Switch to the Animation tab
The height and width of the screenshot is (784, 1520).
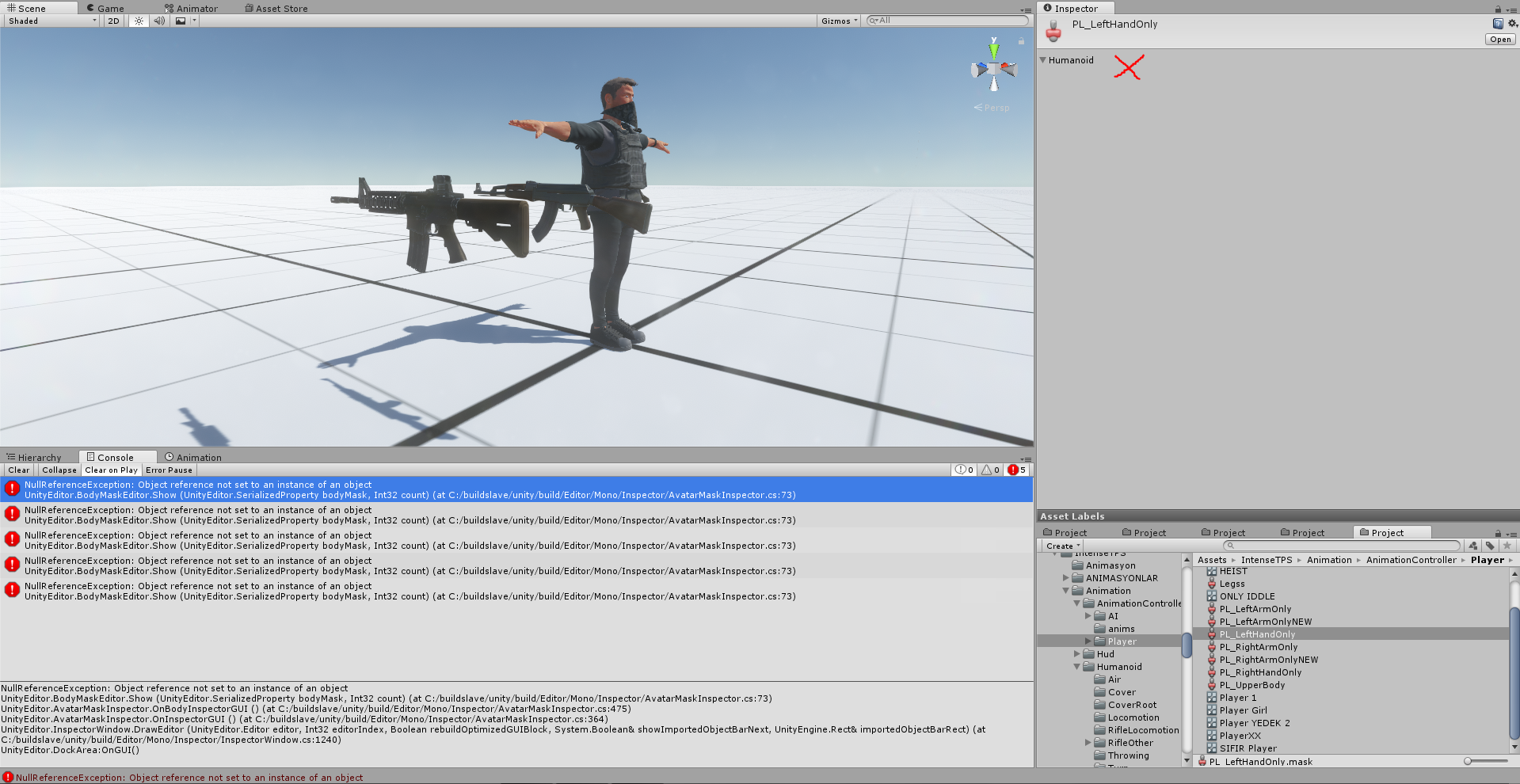[193, 457]
